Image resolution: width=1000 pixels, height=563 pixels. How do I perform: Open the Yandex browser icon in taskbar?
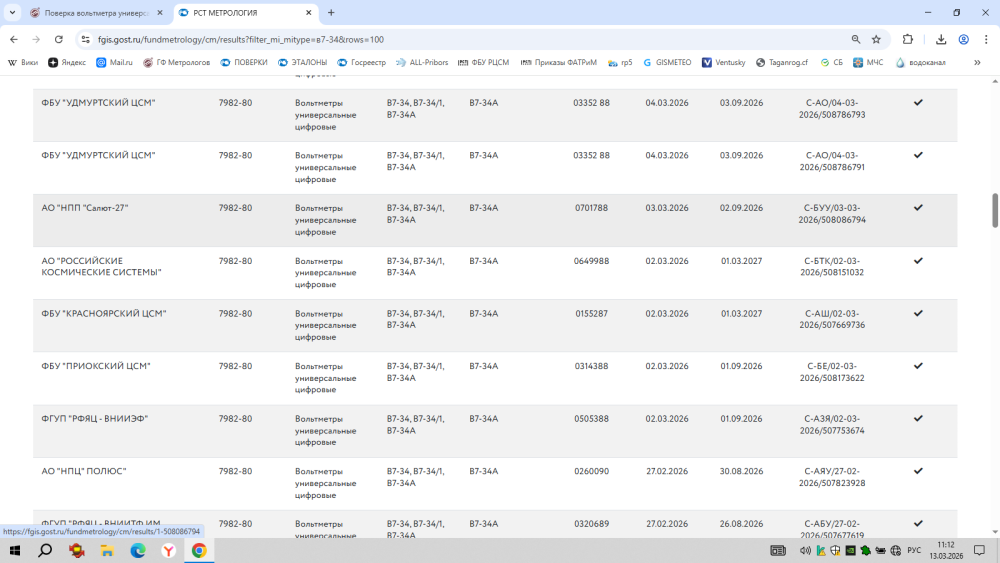[169, 550]
